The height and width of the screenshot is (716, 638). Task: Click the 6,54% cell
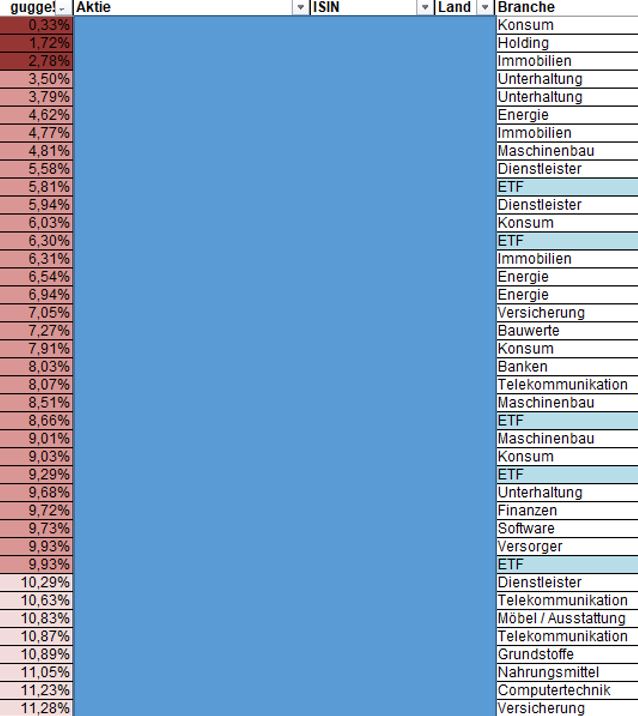pos(36,277)
